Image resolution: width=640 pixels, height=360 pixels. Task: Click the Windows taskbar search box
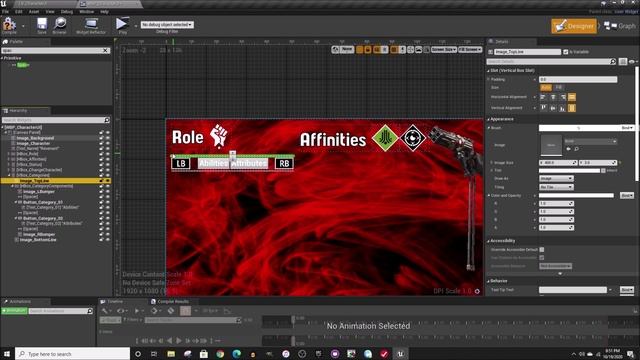pyautogui.click(x=73, y=353)
